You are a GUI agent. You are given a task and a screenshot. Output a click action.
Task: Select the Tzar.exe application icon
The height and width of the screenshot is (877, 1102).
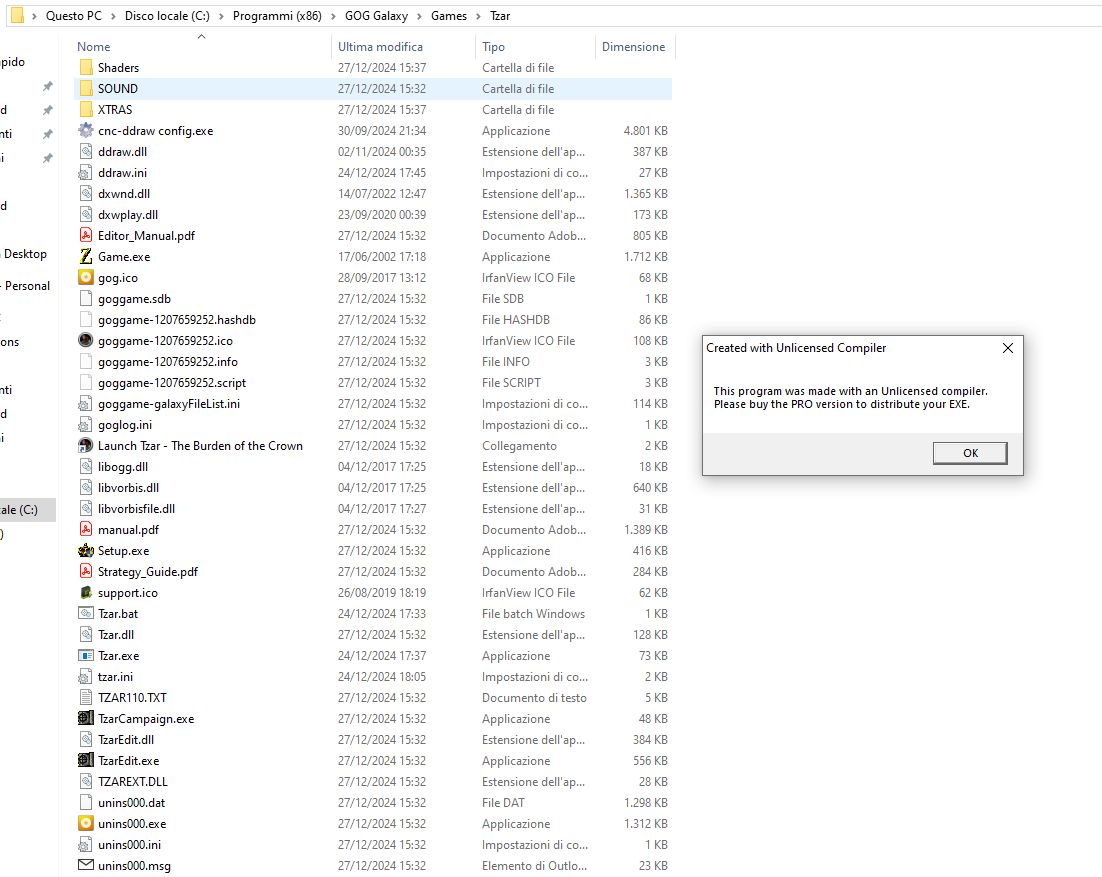pyautogui.click(x=86, y=656)
